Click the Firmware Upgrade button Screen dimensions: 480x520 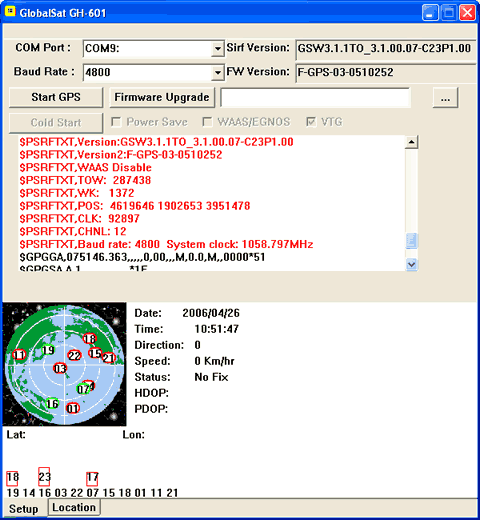pos(162,97)
